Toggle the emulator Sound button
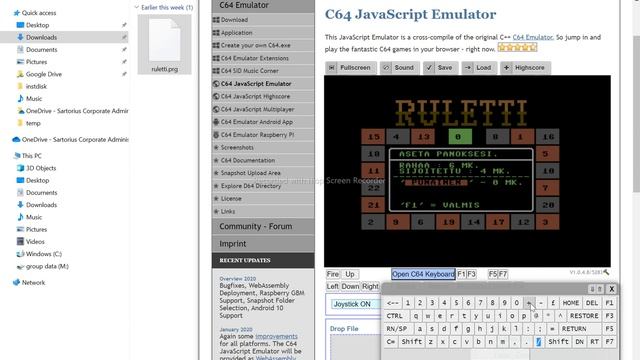Image resolution: width=640 pixels, height=360 pixels. coord(400,68)
